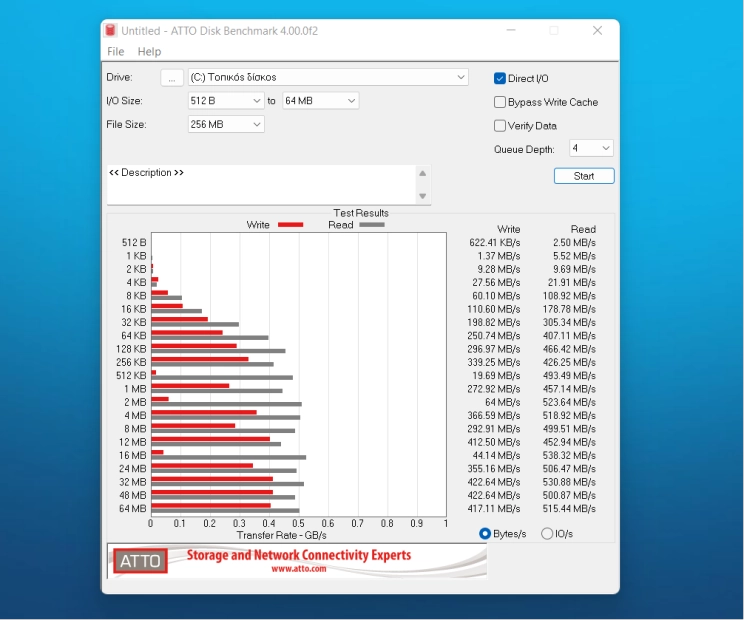Click the ATTO Disk Benchmark title bar icon
The height and width of the screenshot is (620, 744).
[x=111, y=30]
